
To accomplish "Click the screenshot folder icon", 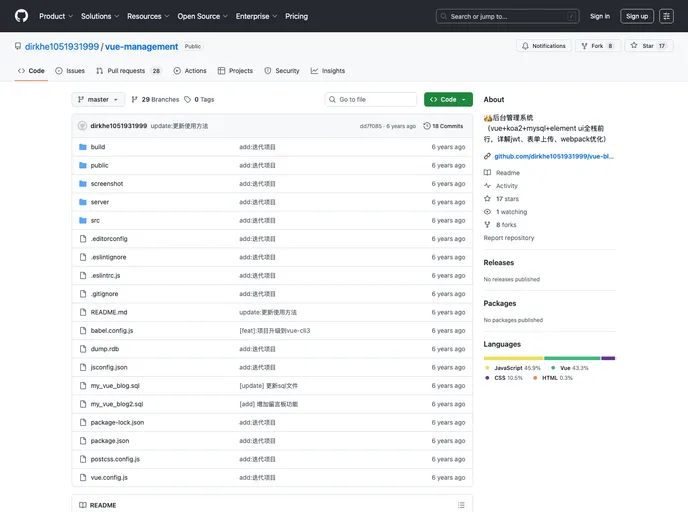I will coord(82,184).
